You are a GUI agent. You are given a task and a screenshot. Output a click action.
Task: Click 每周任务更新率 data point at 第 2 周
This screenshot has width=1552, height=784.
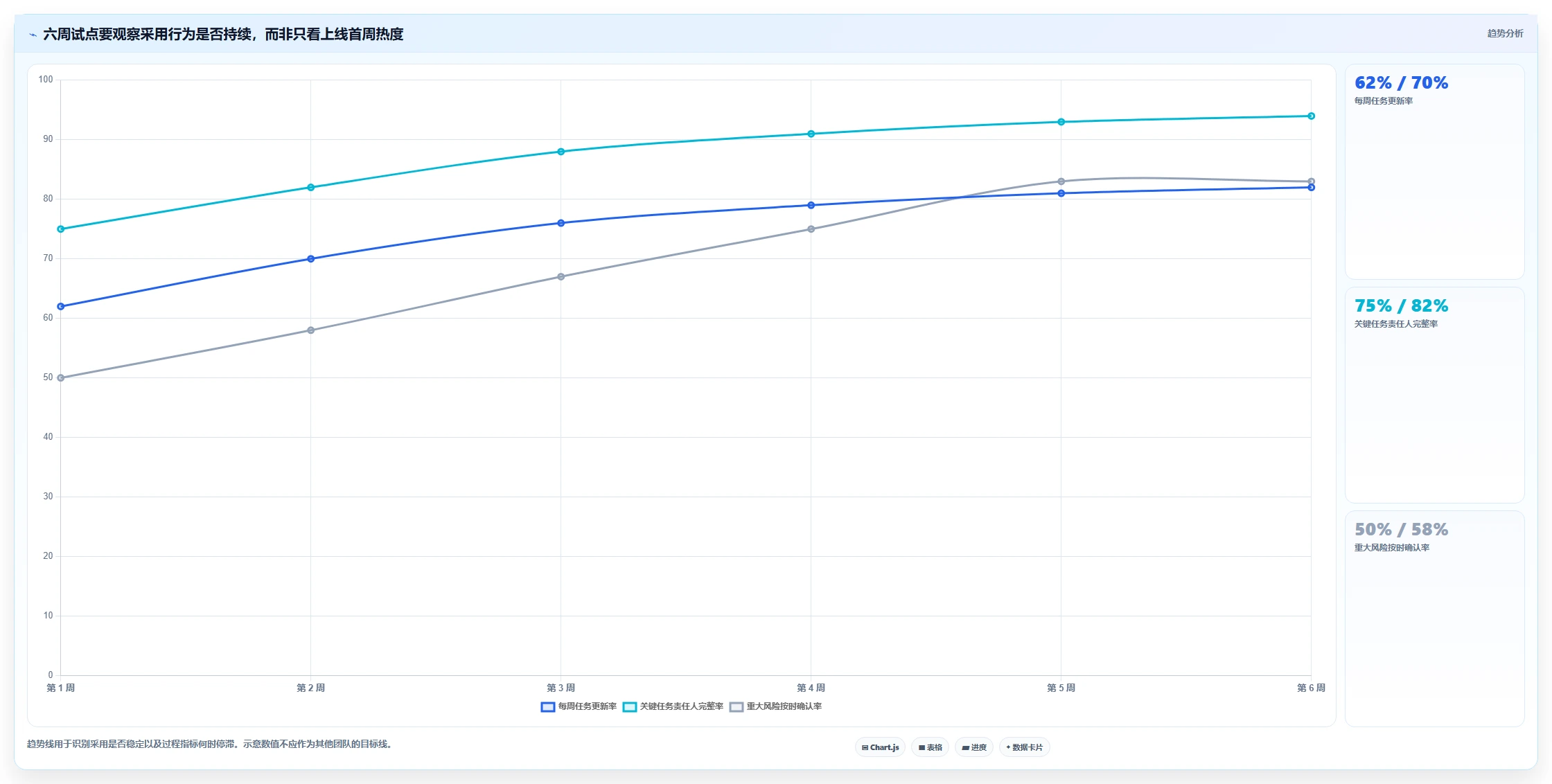310,259
